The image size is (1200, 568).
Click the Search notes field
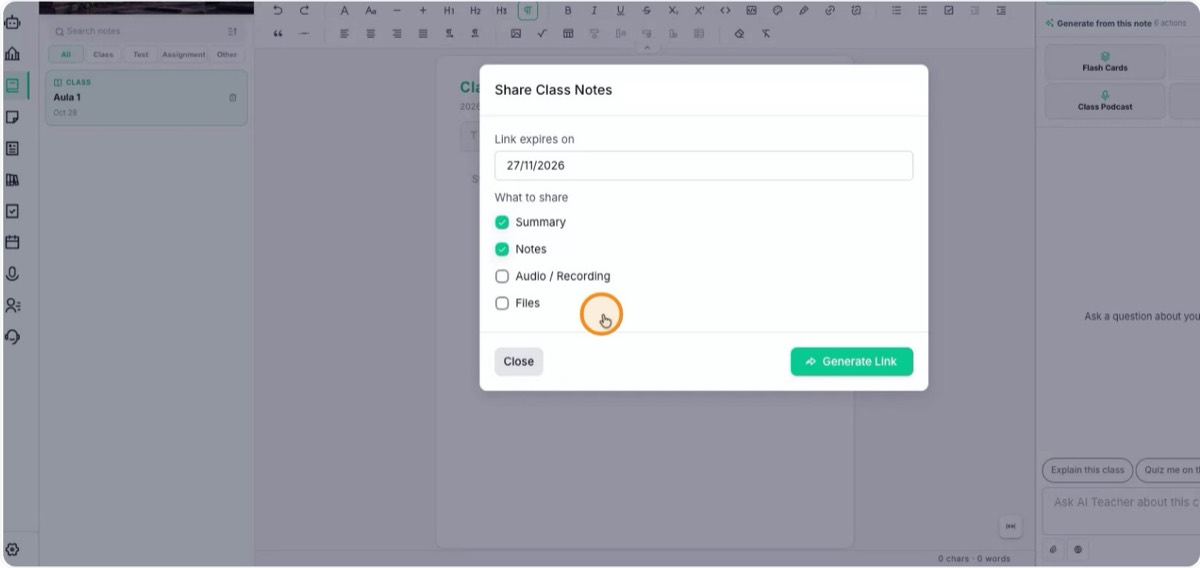140,31
